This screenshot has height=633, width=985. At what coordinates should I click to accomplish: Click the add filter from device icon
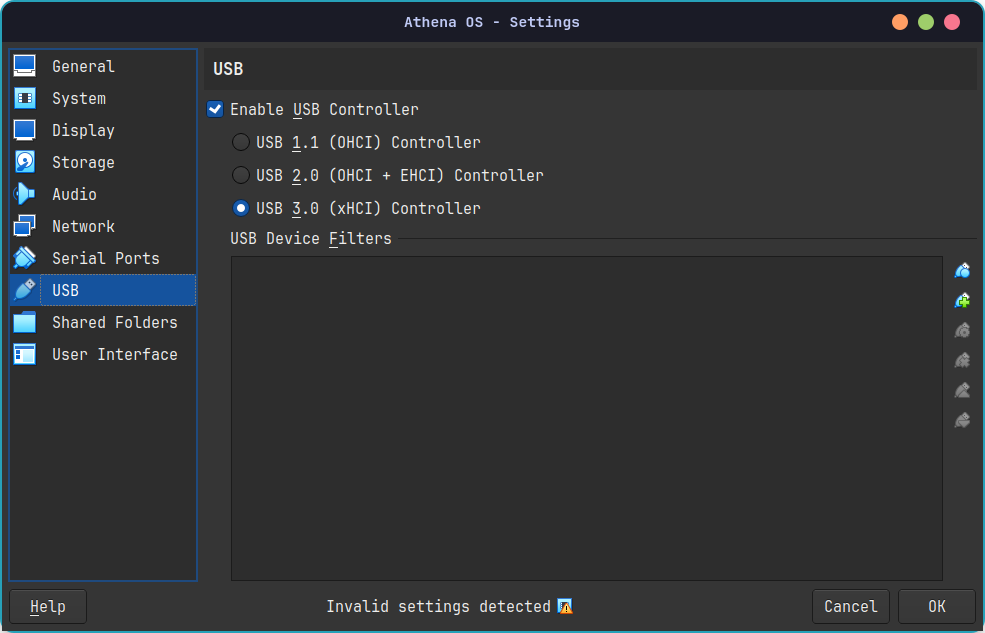pyautogui.click(x=962, y=300)
